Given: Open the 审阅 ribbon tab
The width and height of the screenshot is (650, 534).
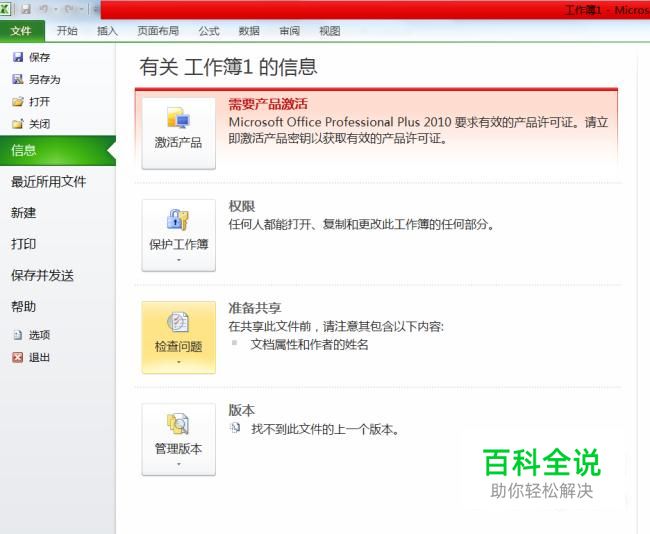Looking at the screenshot, I should click(x=289, y=31).
